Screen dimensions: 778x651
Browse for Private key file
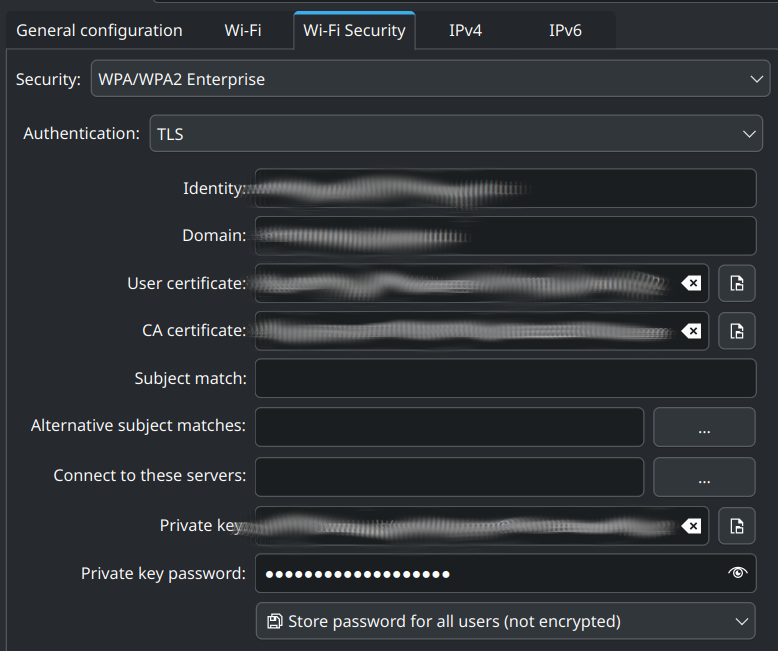pos(737,526)
